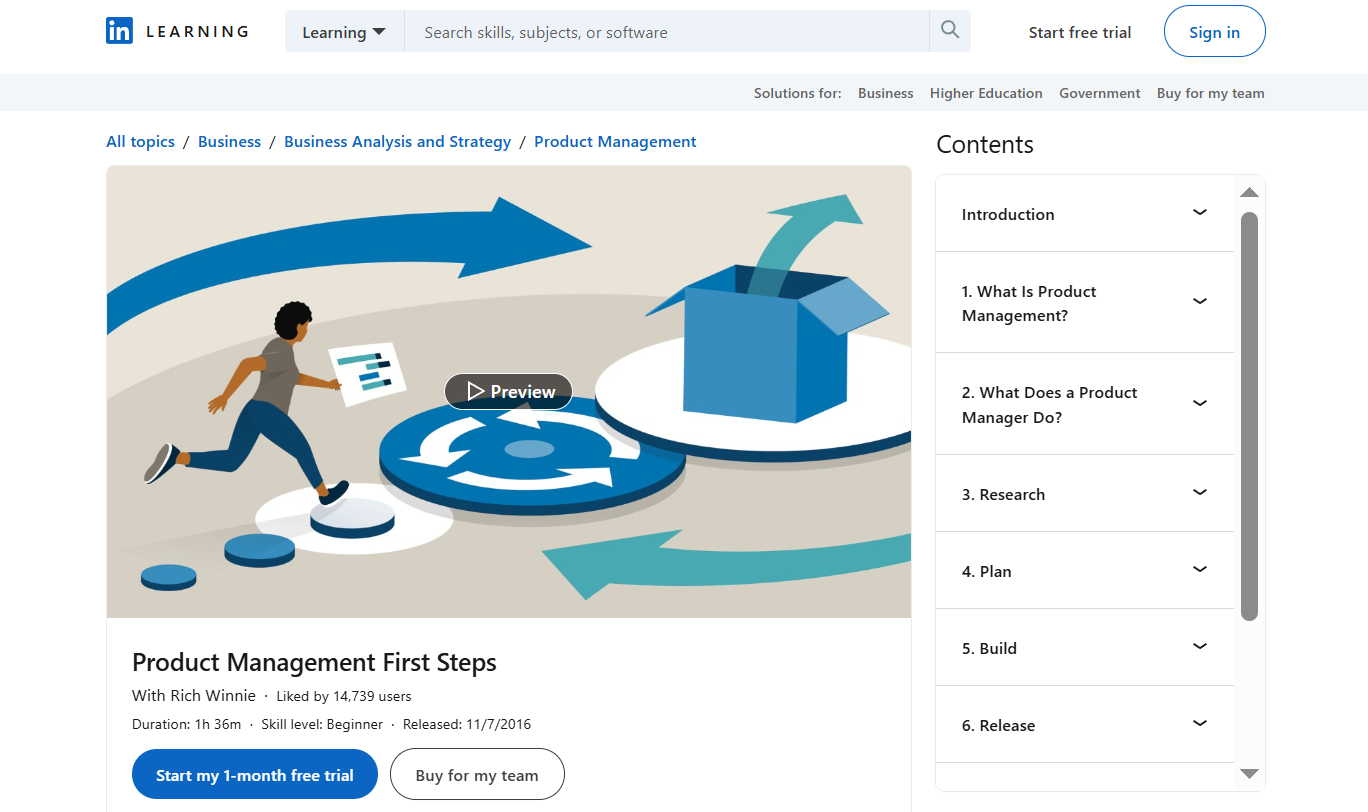Click "Start my 1-month free trial"
This screenshot has width=1368, height=812.
(x=254, y=774)
